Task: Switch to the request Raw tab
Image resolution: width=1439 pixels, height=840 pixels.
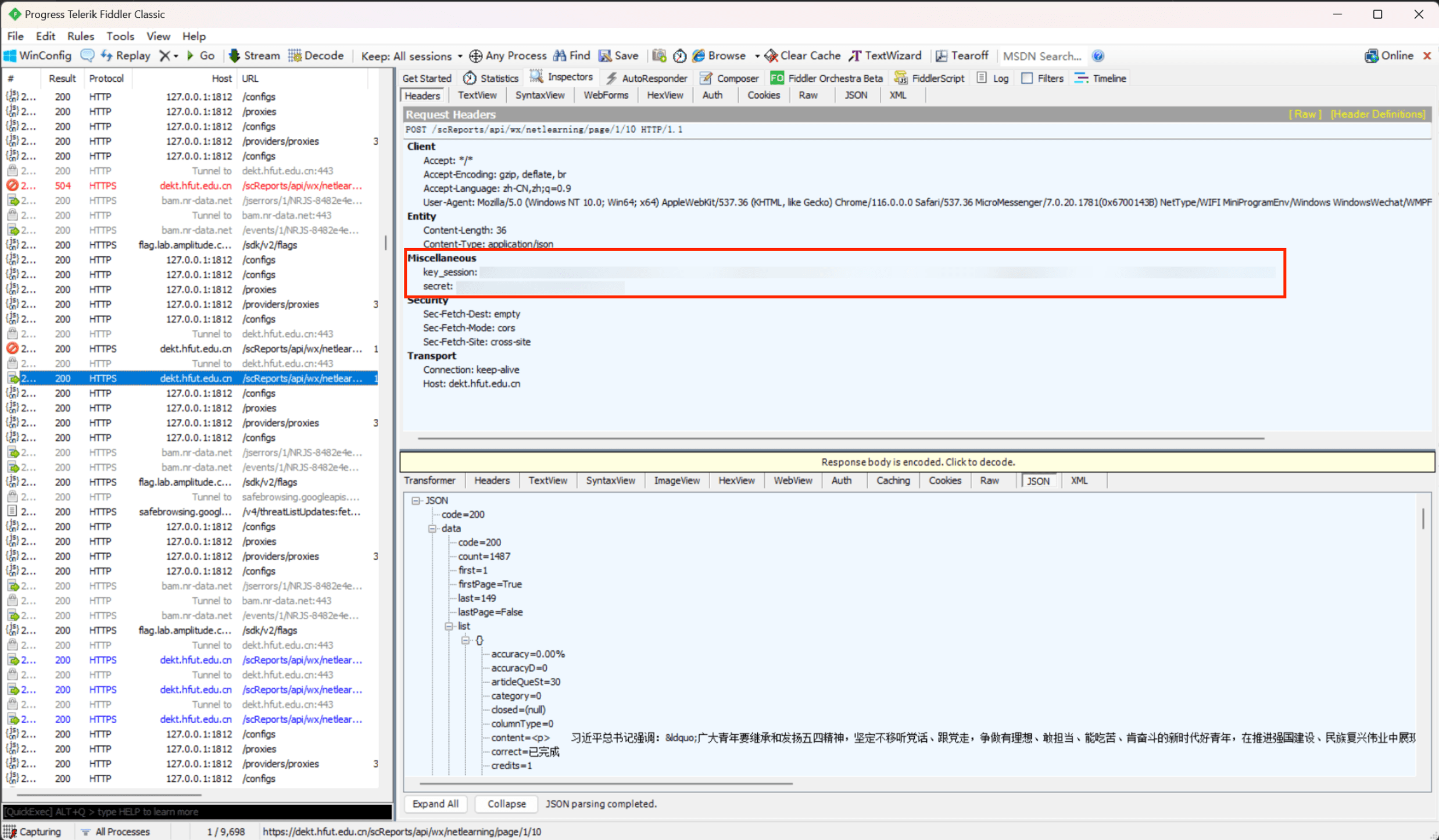Action: pos(807,95)
